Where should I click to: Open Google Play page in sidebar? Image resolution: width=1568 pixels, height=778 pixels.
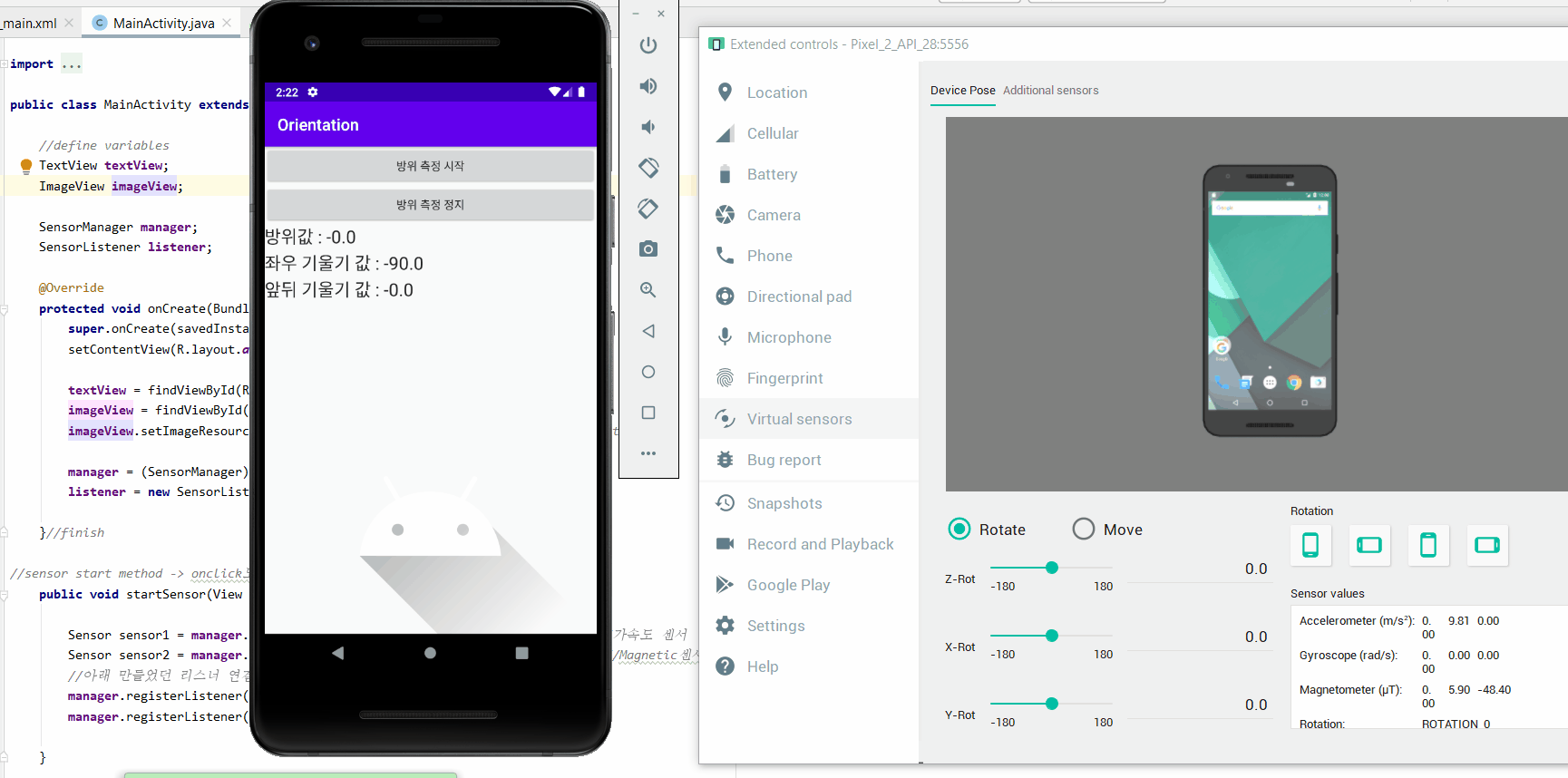tap(809, 585)
